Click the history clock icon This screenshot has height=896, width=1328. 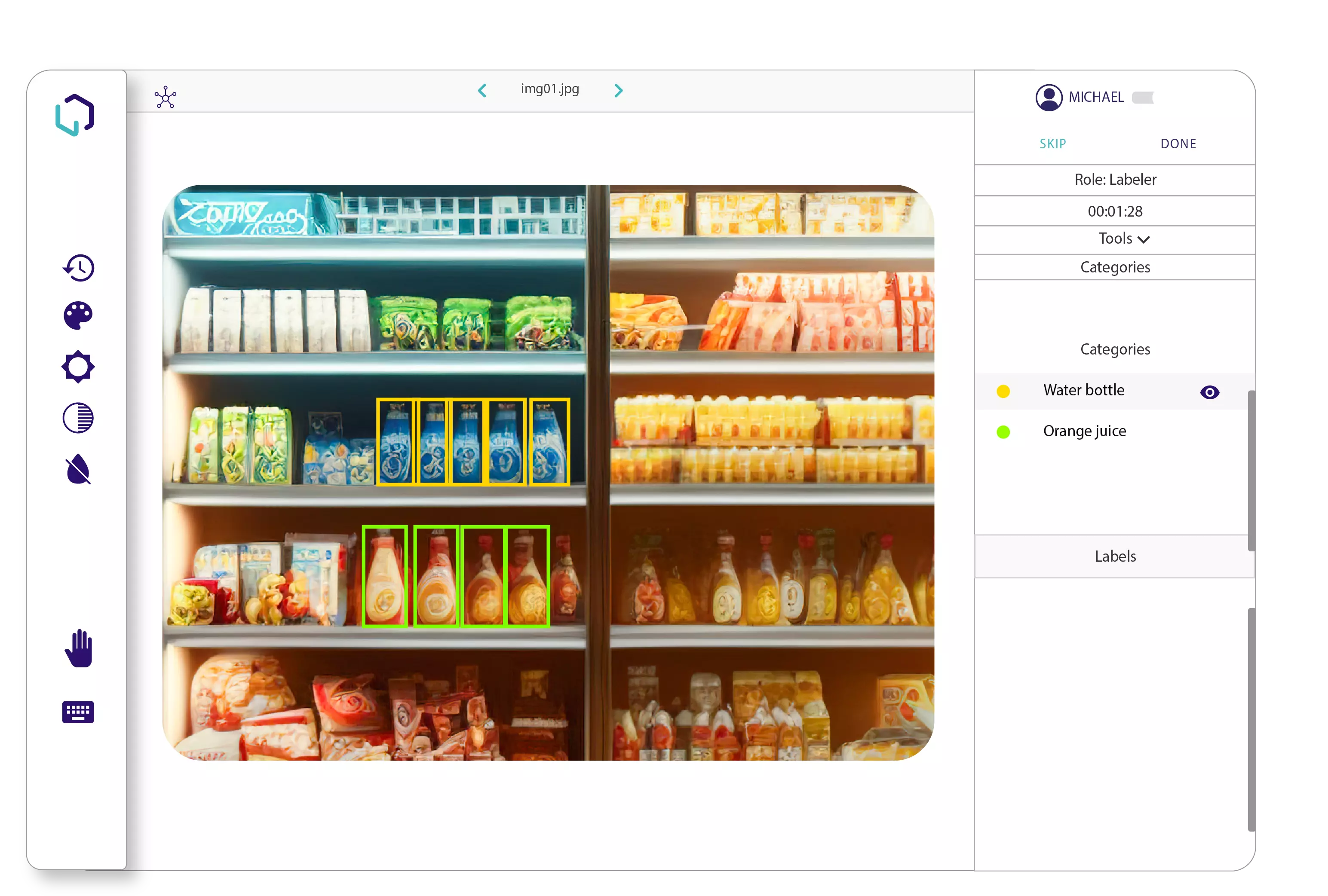78,268
